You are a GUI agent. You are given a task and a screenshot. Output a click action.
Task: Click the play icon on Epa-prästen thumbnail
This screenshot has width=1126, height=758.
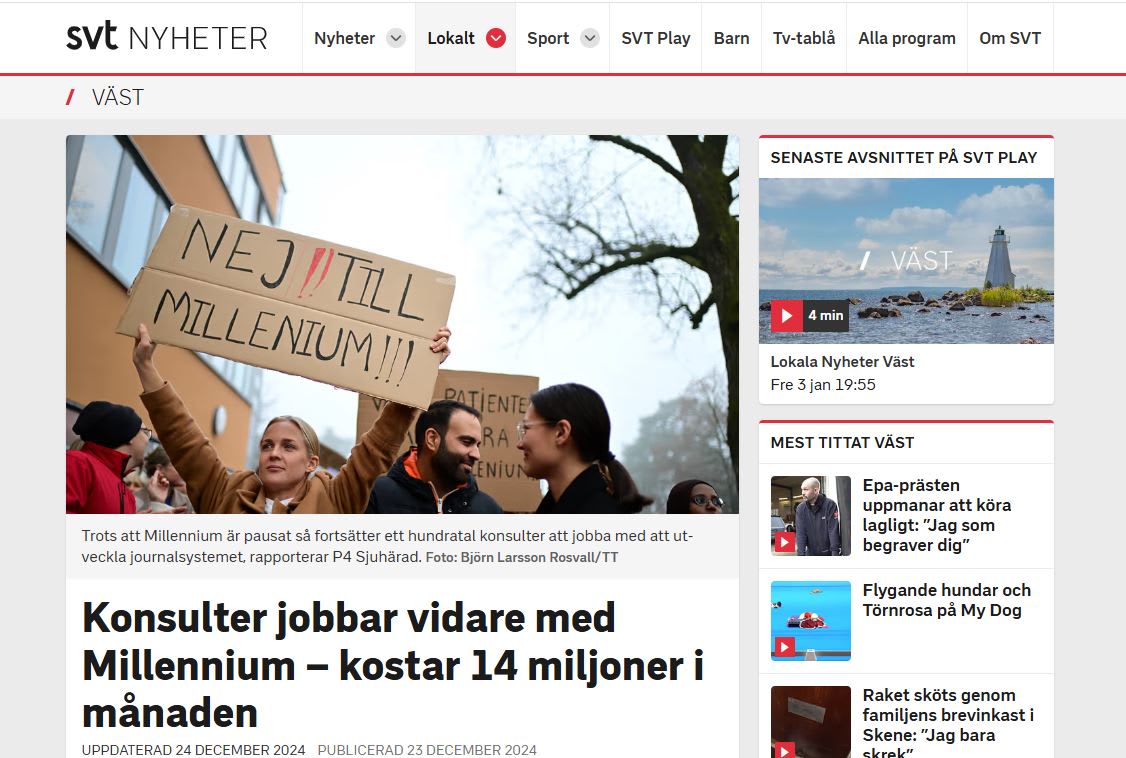(x=784, y=543)
